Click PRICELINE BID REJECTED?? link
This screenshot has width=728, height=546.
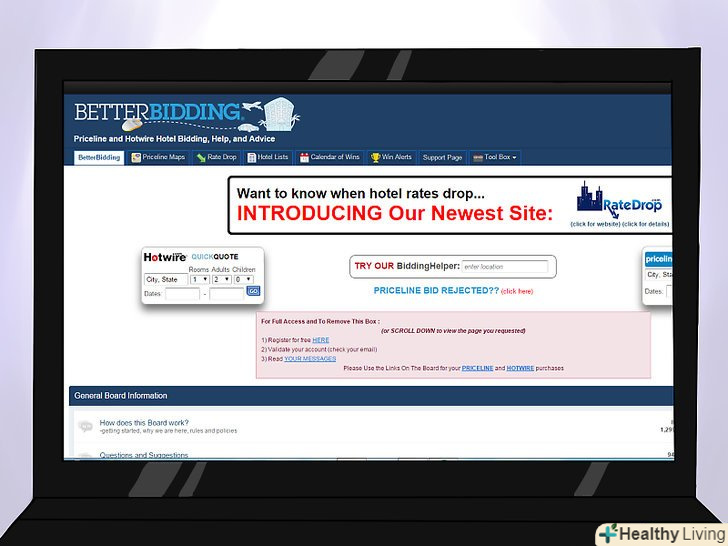click(436, 291)
